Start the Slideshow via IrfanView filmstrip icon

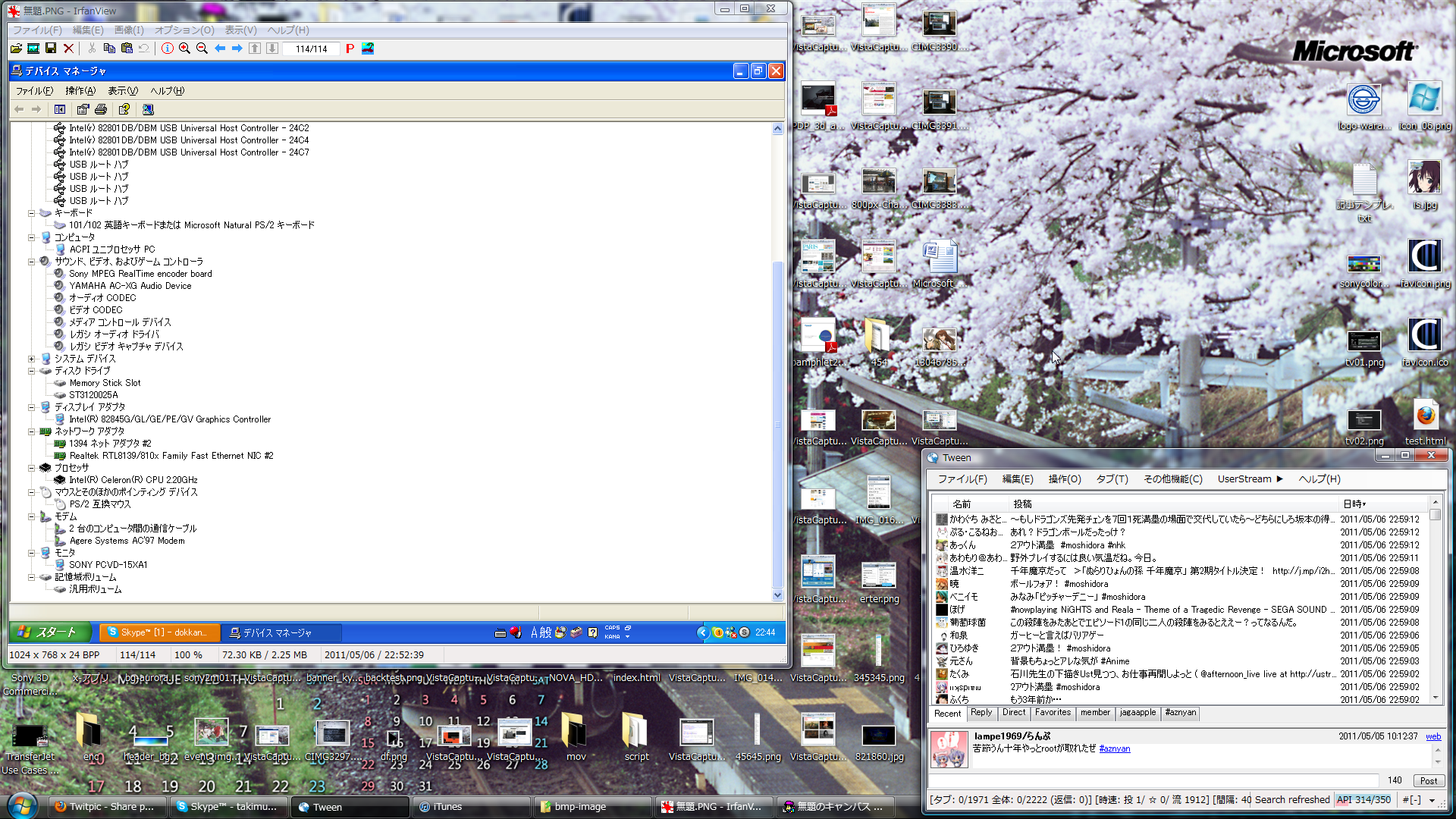[33, 49]
